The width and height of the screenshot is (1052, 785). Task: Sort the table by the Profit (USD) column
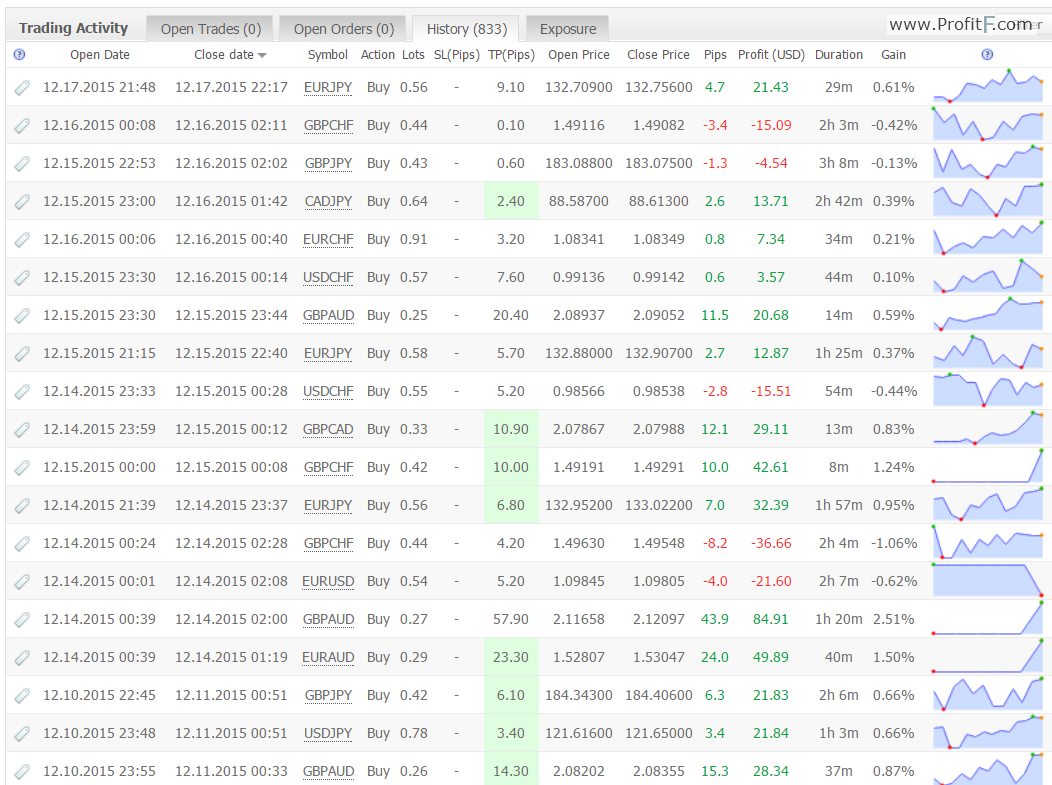click(x=771, y=55)
